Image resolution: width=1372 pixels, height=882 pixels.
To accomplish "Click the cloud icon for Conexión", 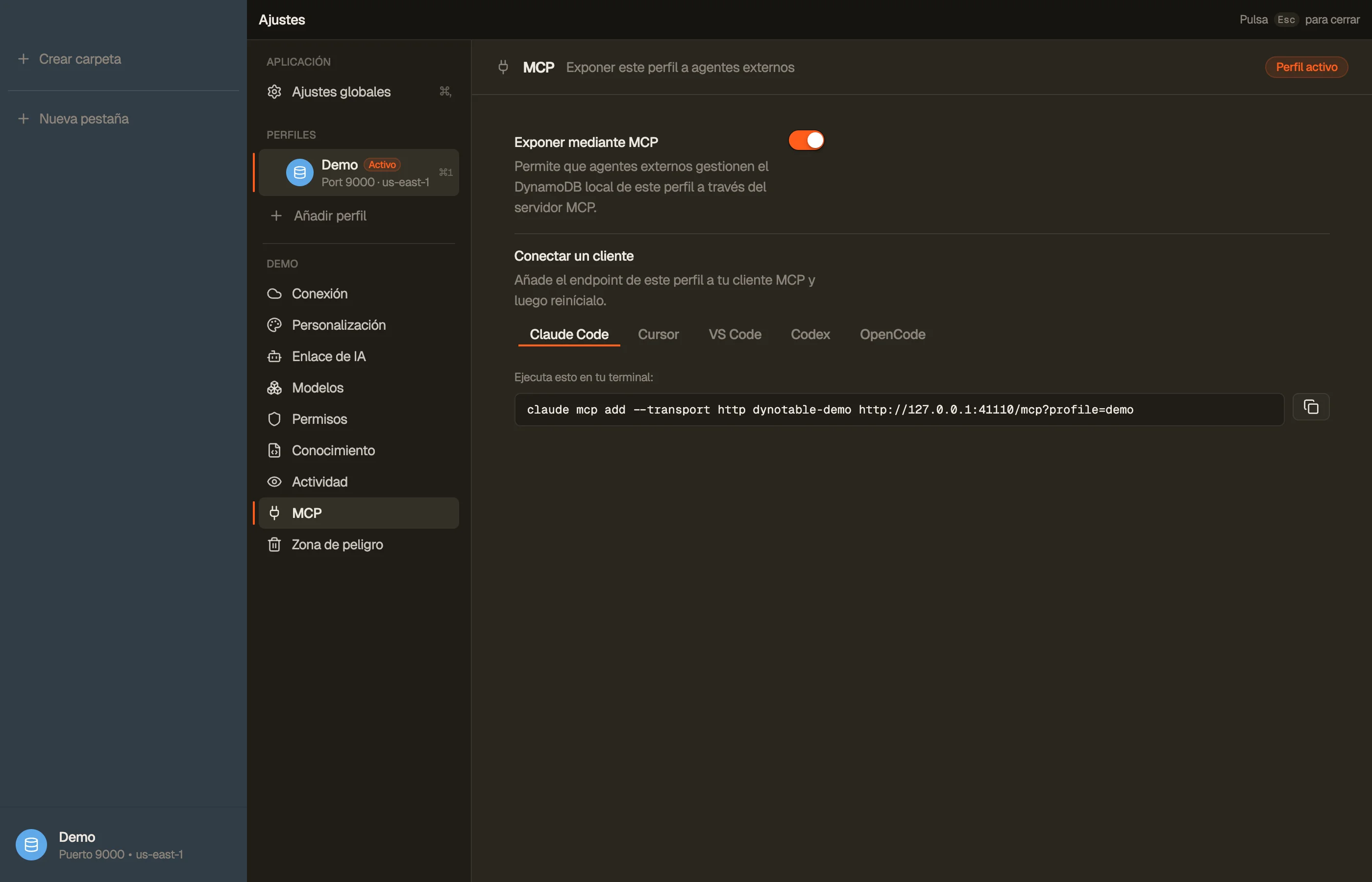I will point(274,294).
